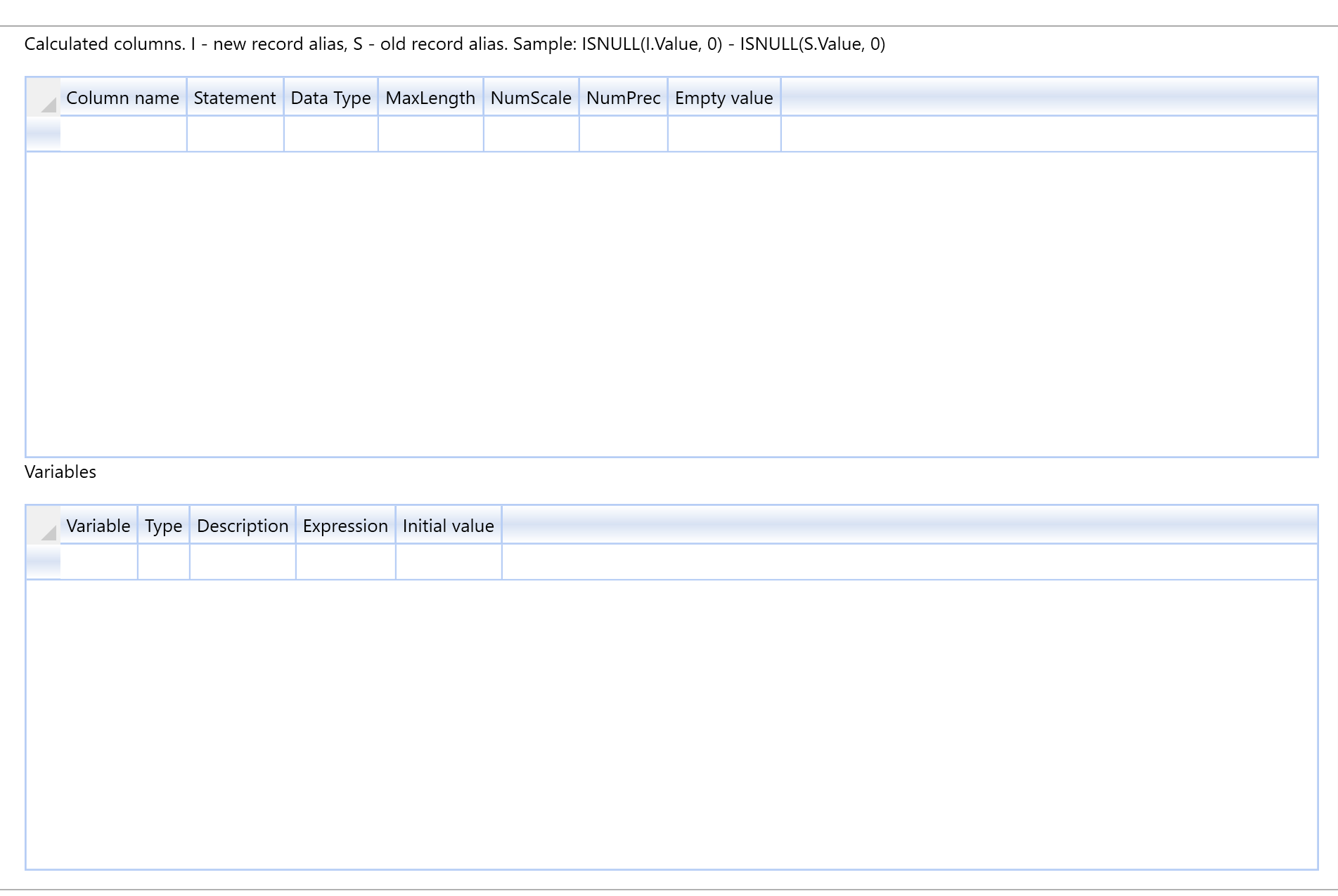Select the new row in calculated columns grid

[44, 134]
